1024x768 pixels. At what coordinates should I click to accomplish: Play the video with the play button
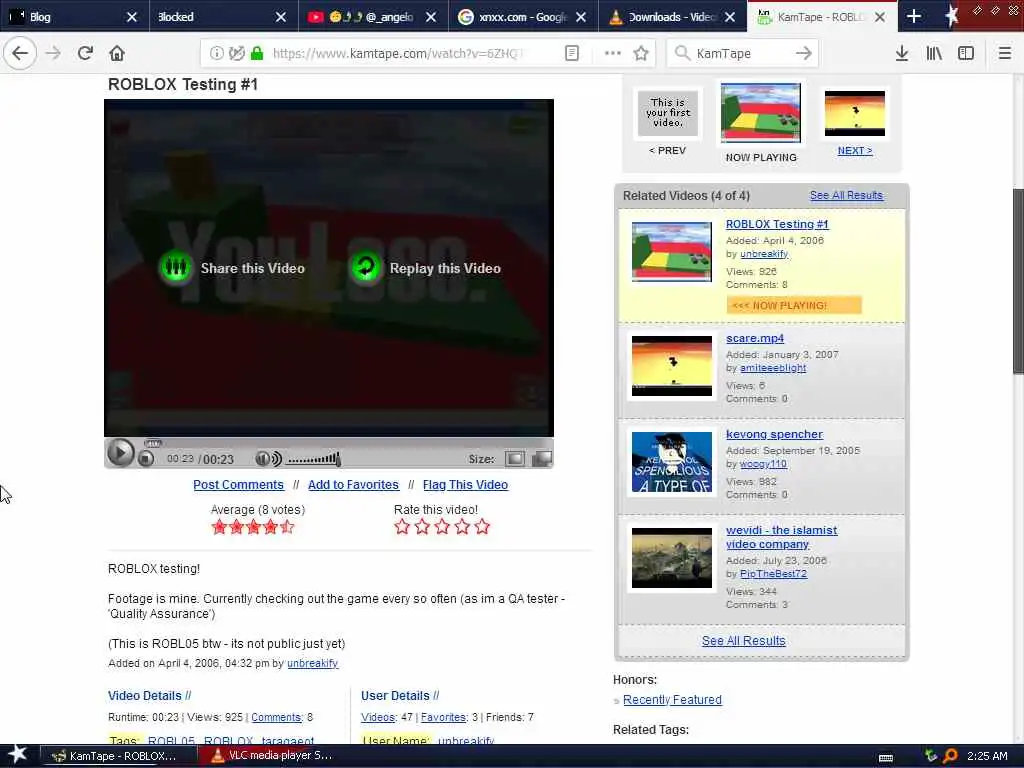pos(120,453)
